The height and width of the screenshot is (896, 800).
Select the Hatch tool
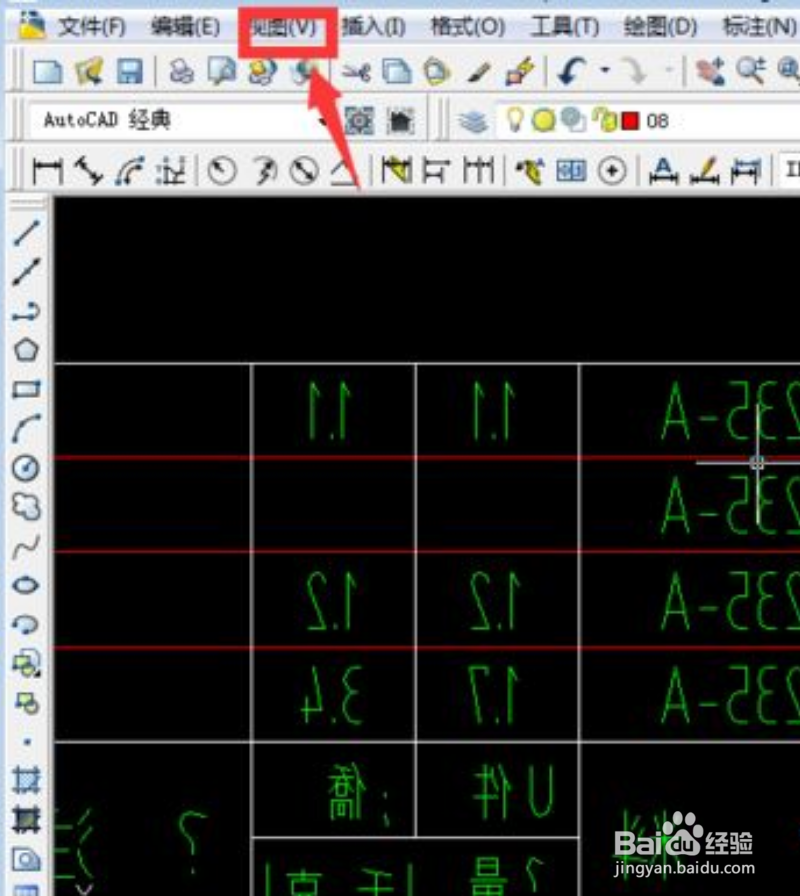pyautogui.click(x=26, y=781)
